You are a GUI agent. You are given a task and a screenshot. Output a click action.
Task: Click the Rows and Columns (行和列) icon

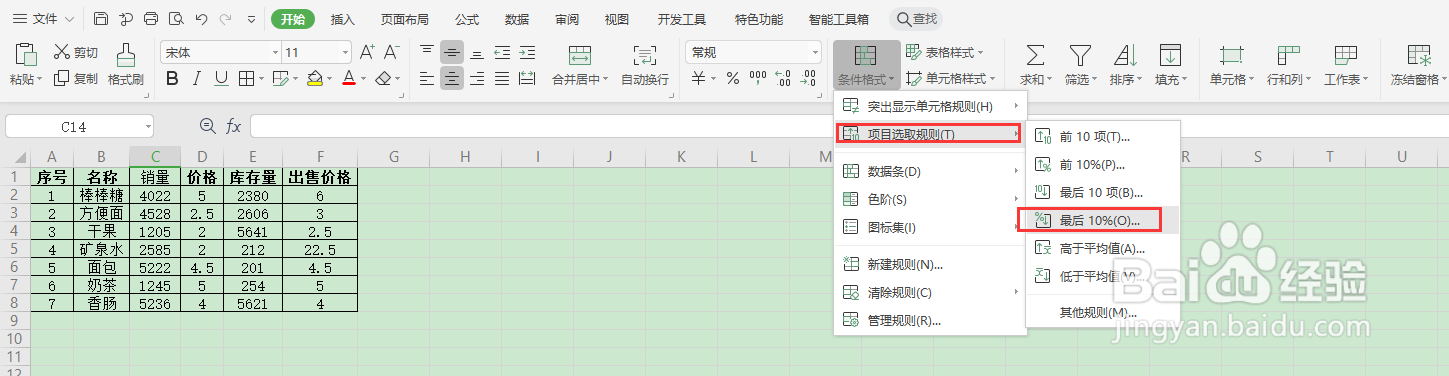(1288, 55)
